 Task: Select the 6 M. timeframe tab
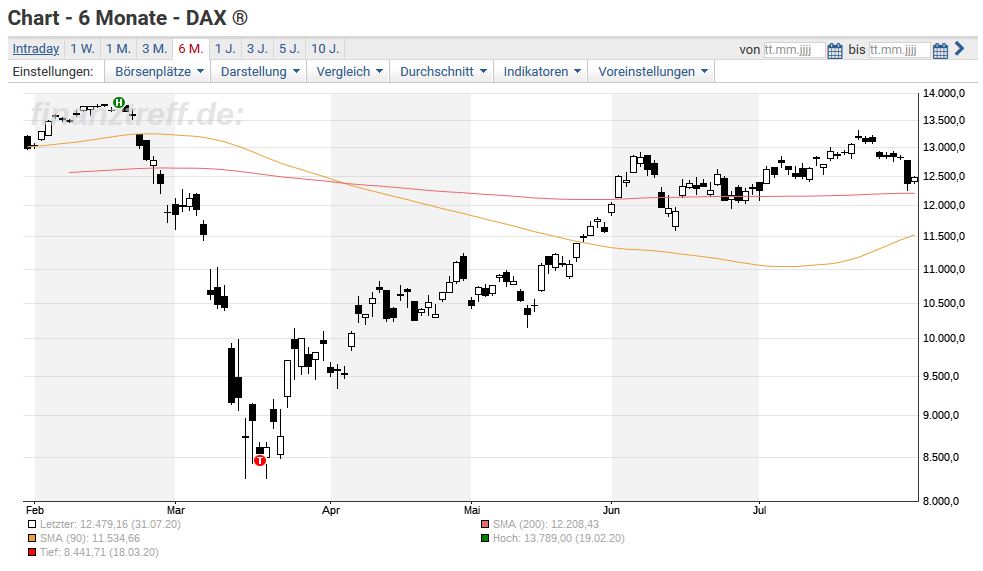point(191,49)
